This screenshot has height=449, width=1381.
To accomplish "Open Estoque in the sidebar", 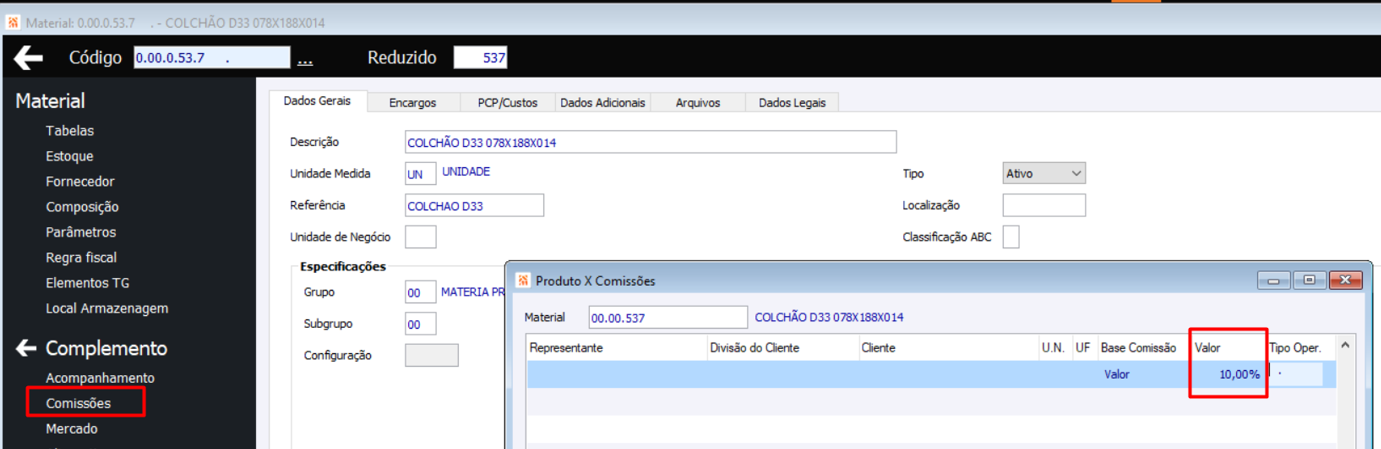I will [70, 156].
